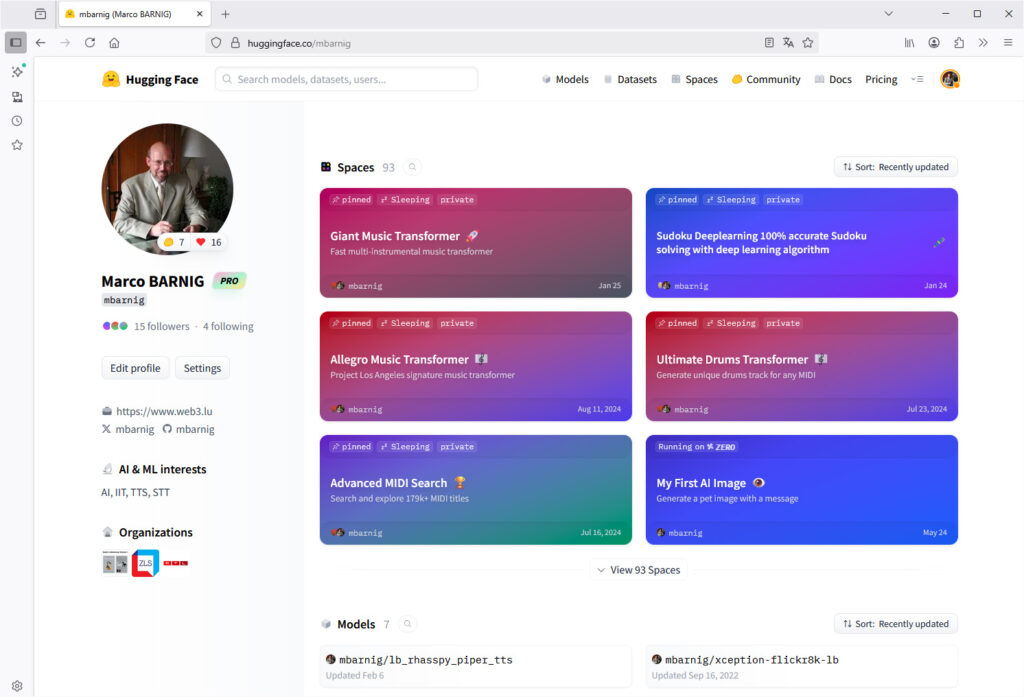Screen dimensions: 1024x697
Task: Open the browser Reader View icon
Action: tap(769, 43)
